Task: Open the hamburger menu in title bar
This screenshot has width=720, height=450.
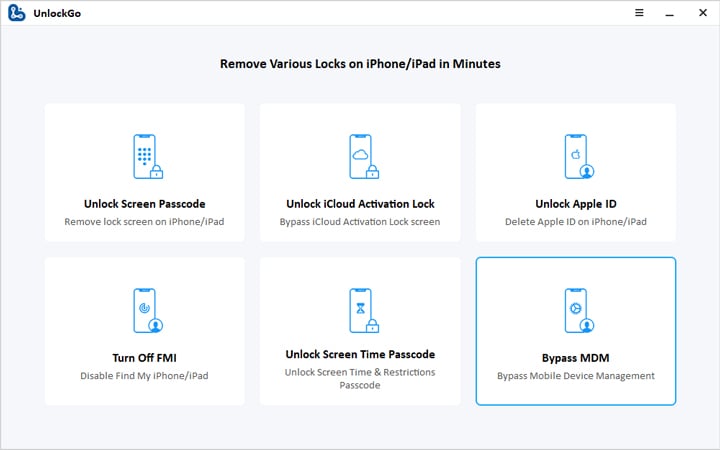Action: point(639,13)
